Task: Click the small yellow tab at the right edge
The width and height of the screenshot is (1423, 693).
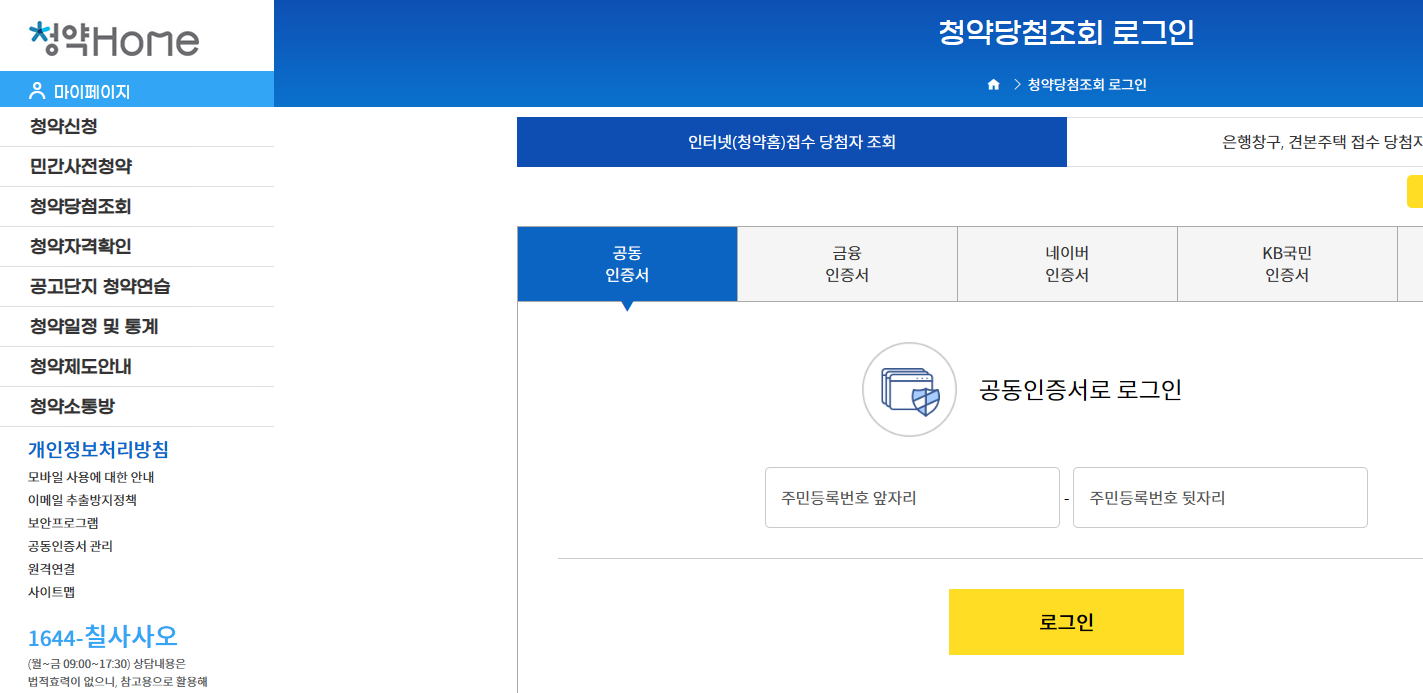Action: point(1416,189)
